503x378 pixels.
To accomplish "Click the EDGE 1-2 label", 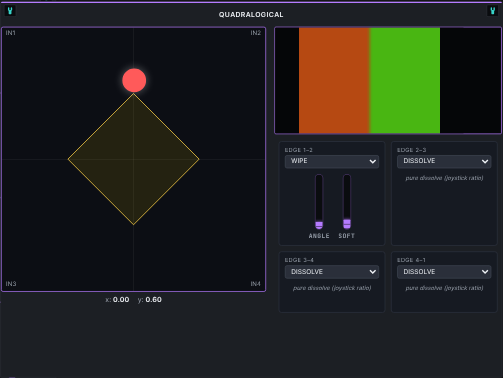I will tap(299, 150).
